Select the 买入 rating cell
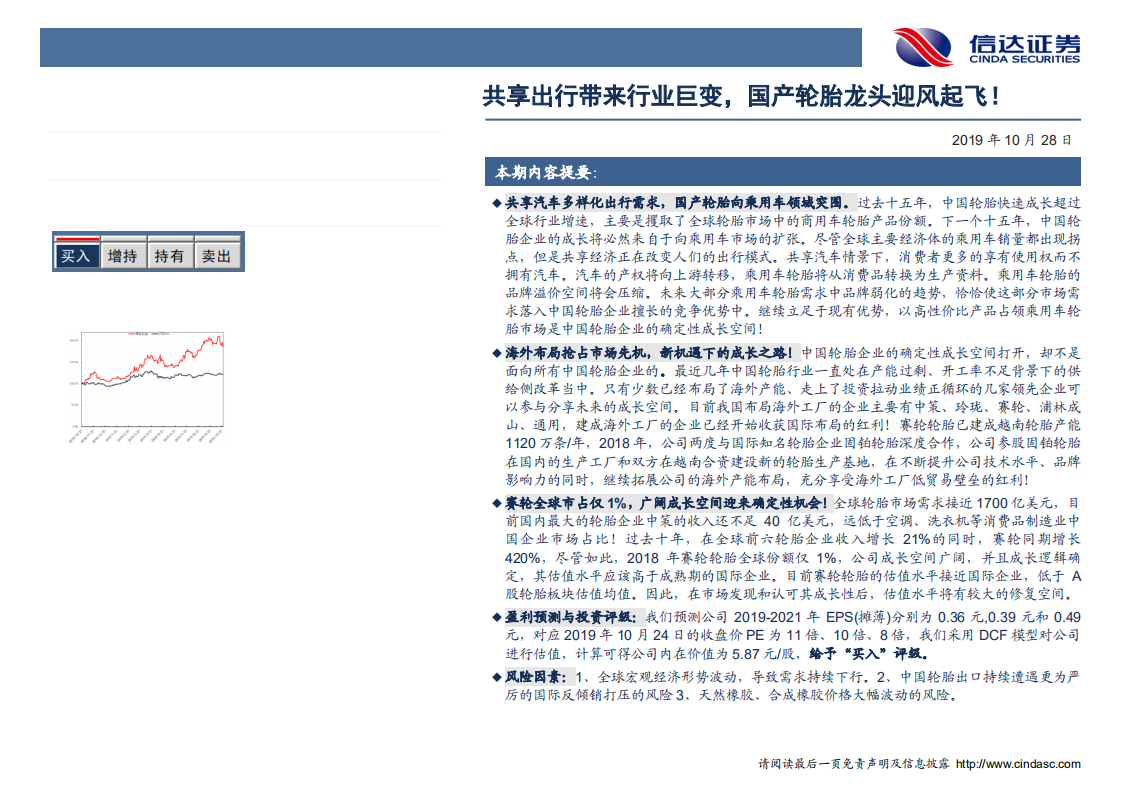Viewport: 1122px width, 793px height. [77, 256]
